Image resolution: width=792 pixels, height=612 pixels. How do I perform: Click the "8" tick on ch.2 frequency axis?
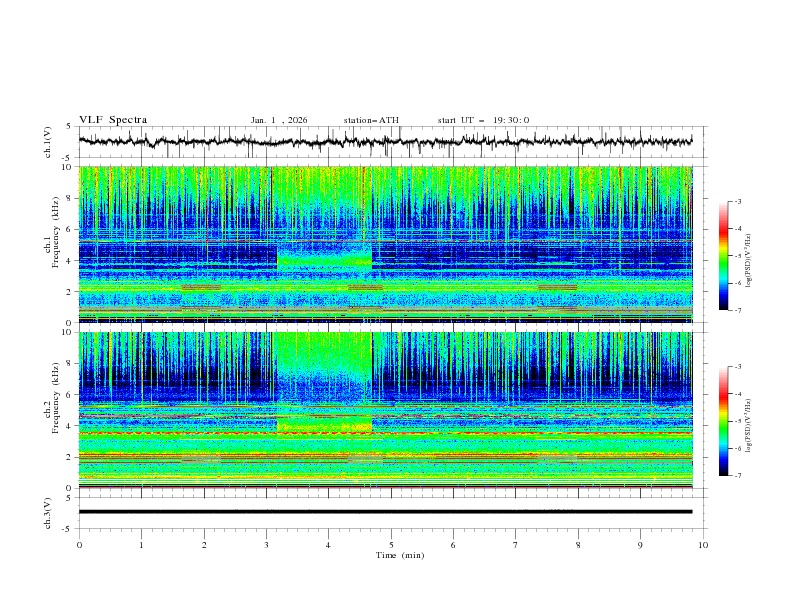pos(71,364)
